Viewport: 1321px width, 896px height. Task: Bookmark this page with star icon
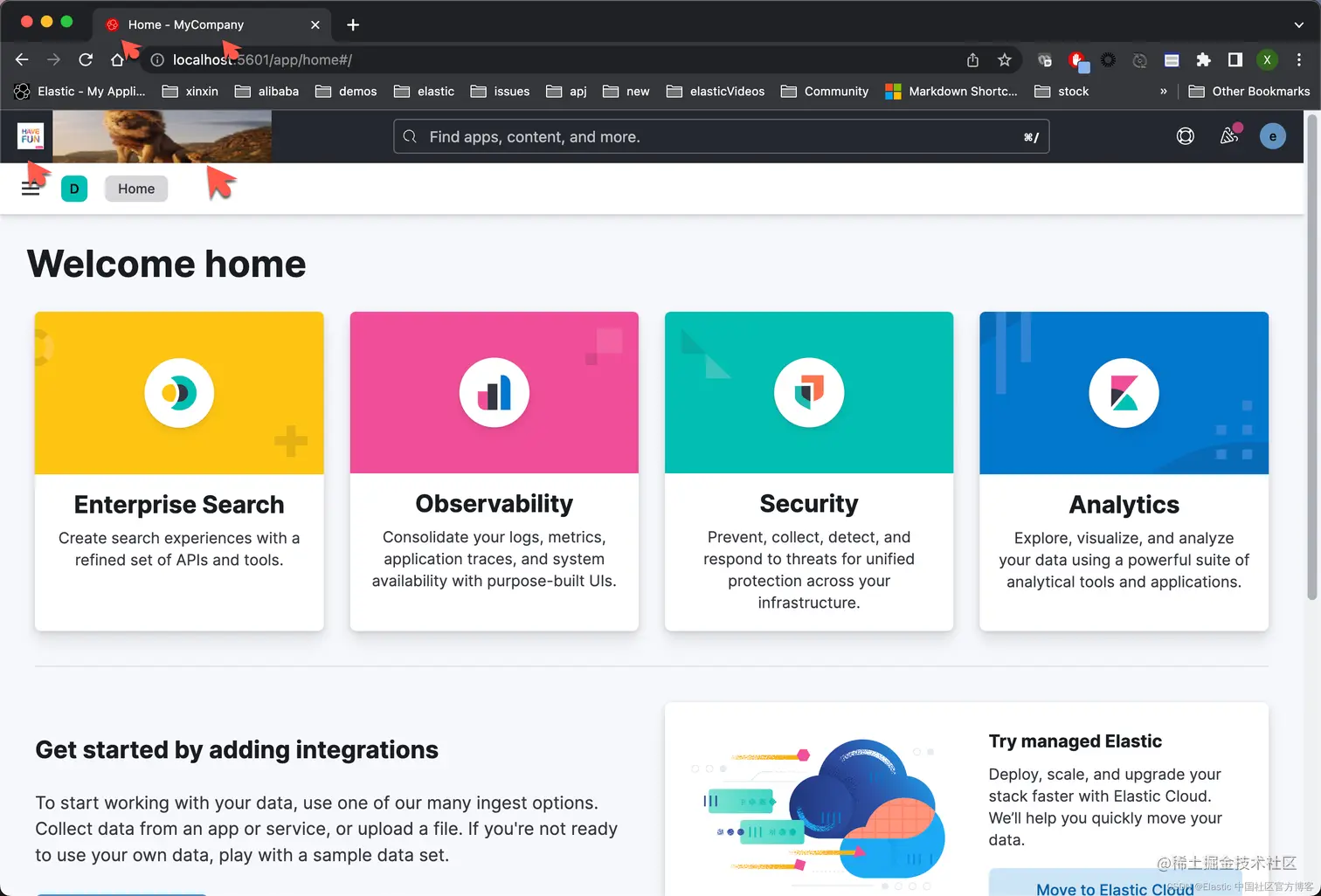click(x=1005, y=59)
